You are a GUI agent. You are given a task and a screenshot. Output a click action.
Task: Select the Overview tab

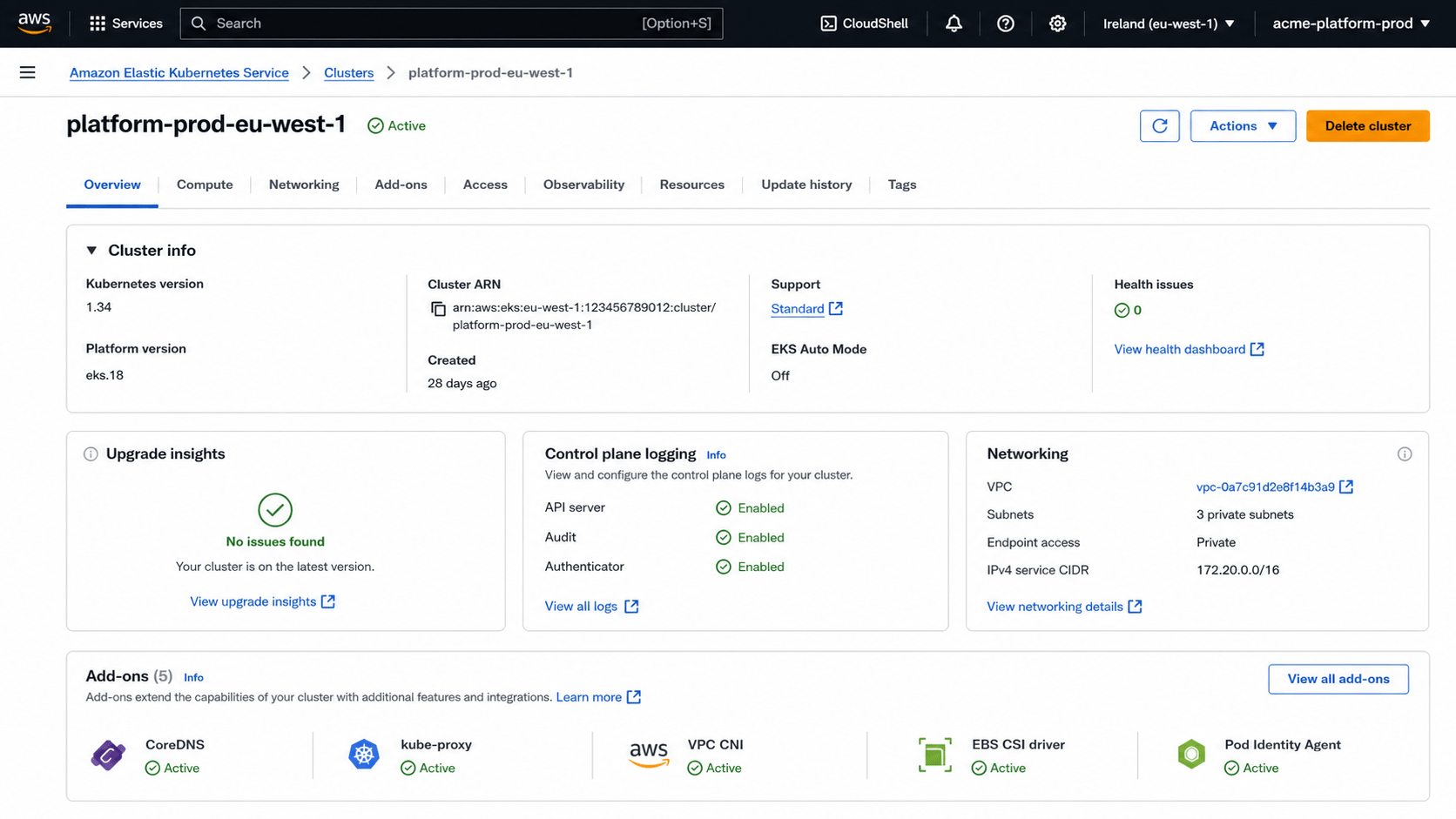[x=112, y=185]
